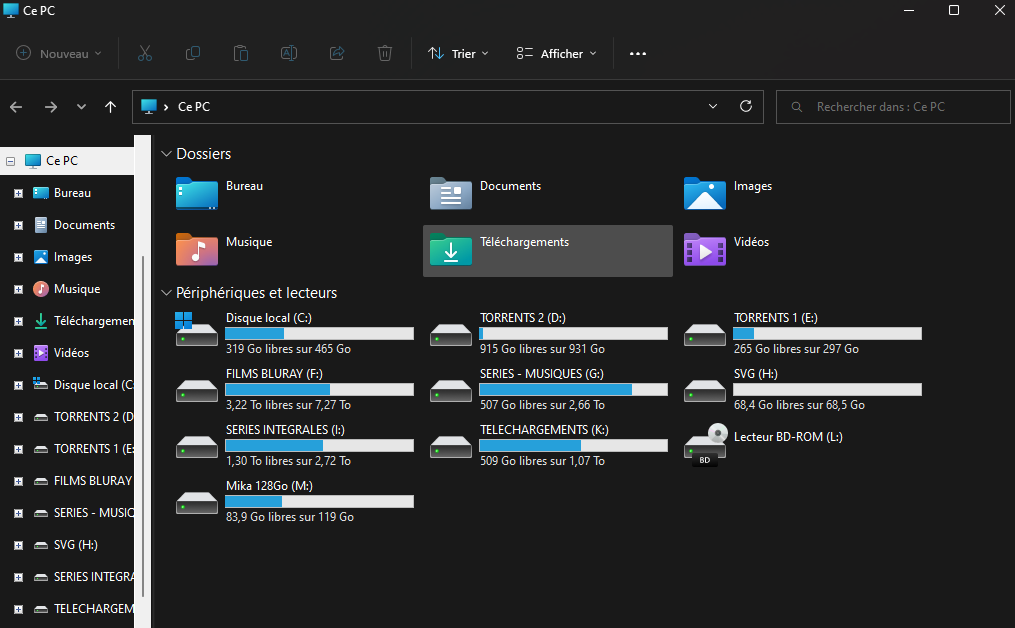Image resolution: width=1015 pixels, height=628 pixels.
Task: Collapse the Dossiers section
Action: (166, 154)
